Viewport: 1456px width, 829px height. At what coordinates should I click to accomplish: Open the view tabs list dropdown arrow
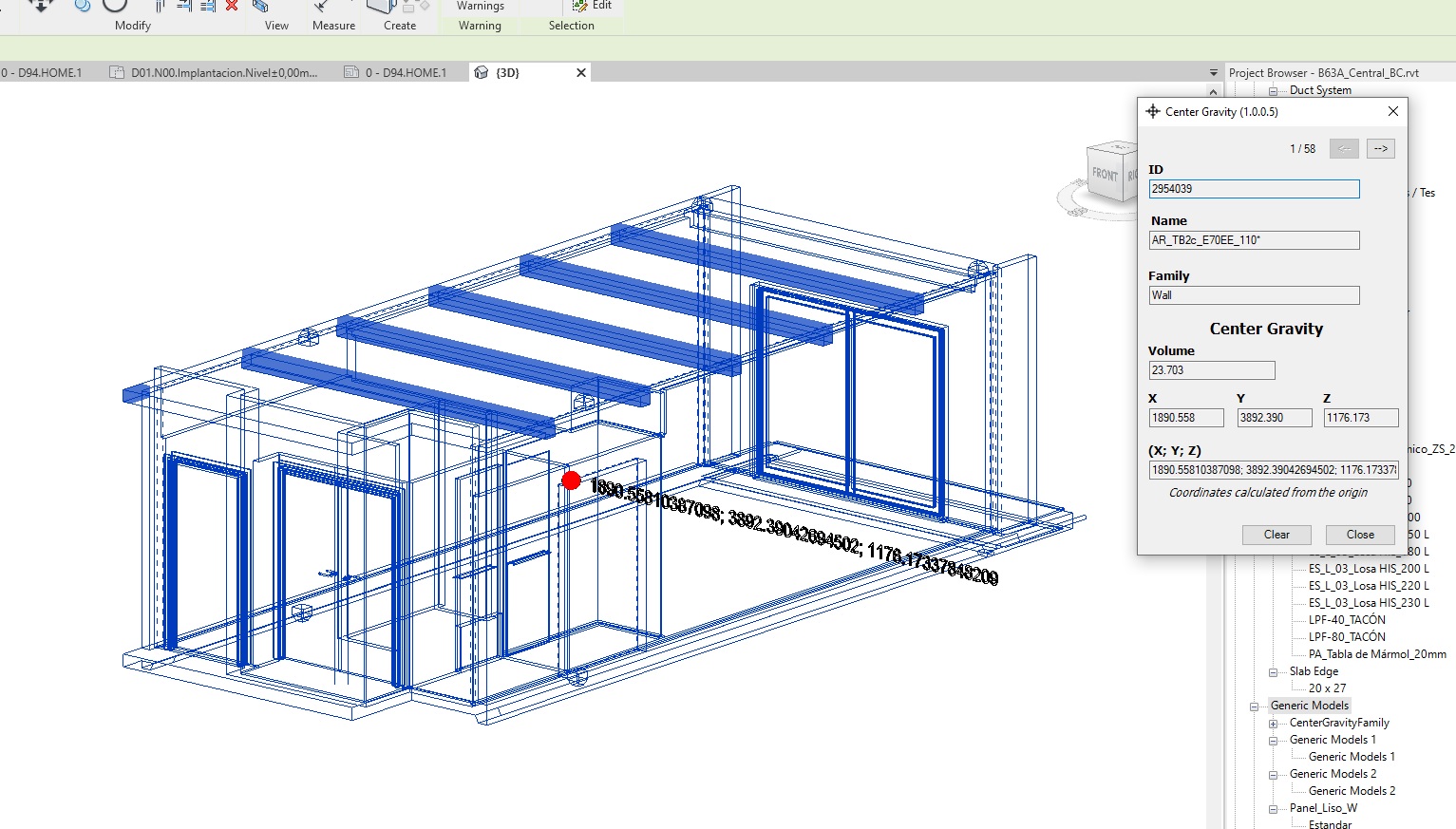pos(1213,73)
